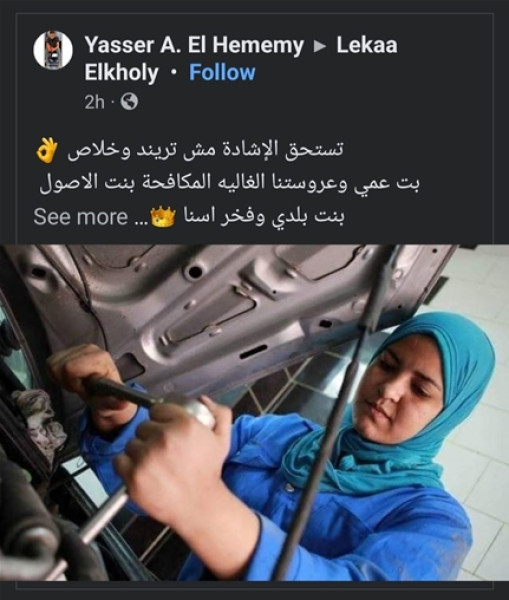Click the ellipsis before See more
The height and width of the screenshot is (600, 509).
(139, 222)
